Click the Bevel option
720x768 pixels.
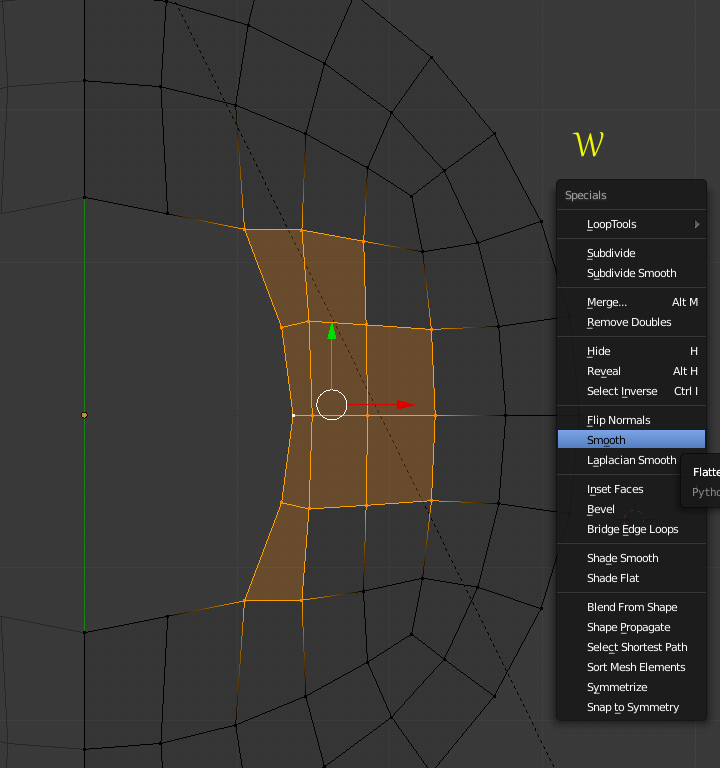[631, 509]
